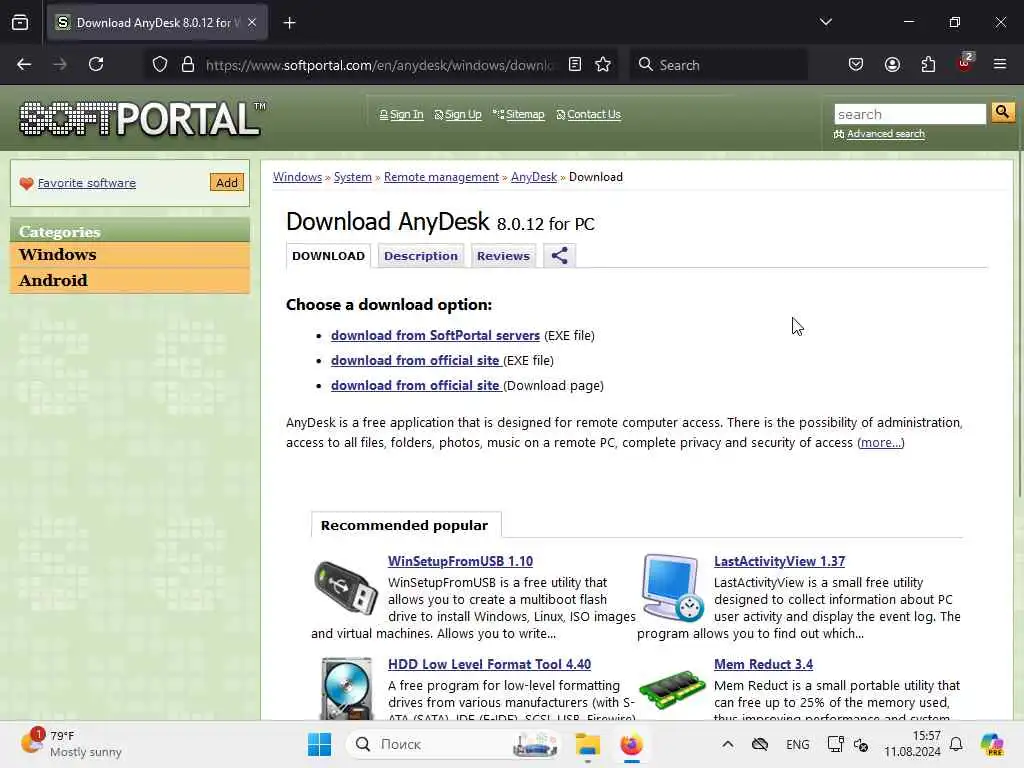Image resolution: width=1024 pixels, height=768 pixels.
Task: Click the AnyDesk breadcrumb link
Action: (534, 177)
